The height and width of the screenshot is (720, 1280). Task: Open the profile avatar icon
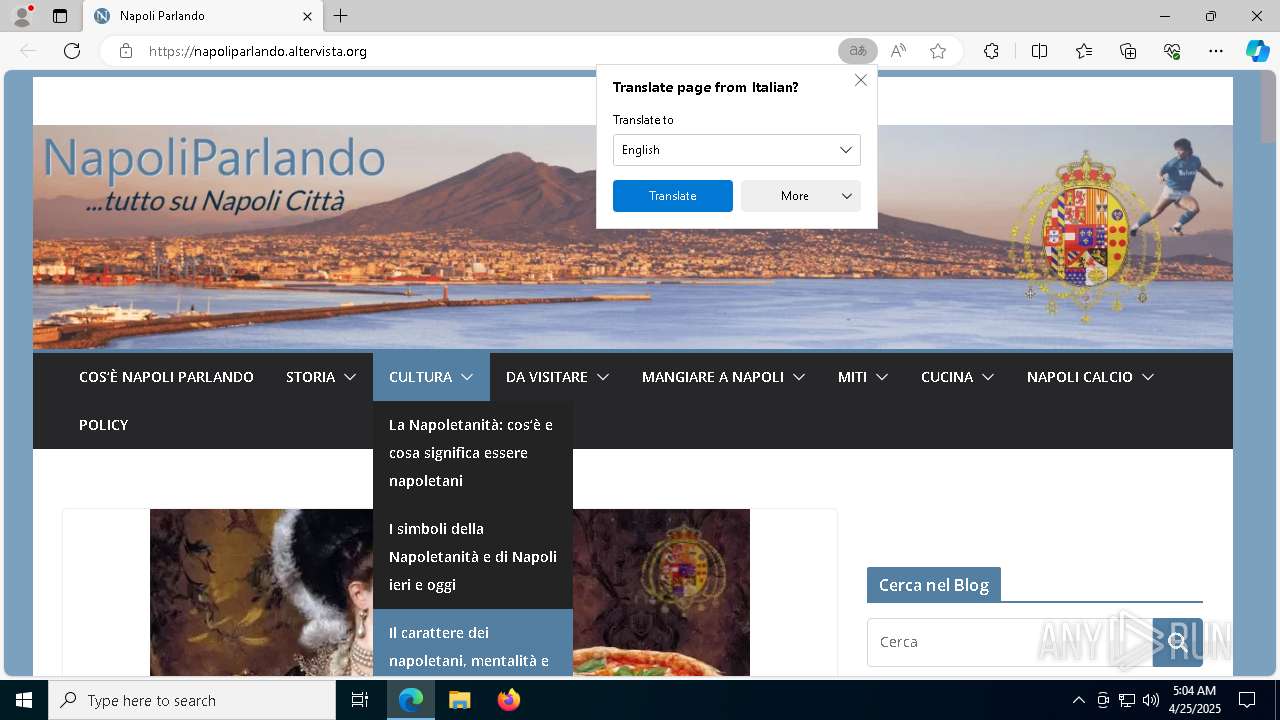pyautogui.click(x=22, y=16)
